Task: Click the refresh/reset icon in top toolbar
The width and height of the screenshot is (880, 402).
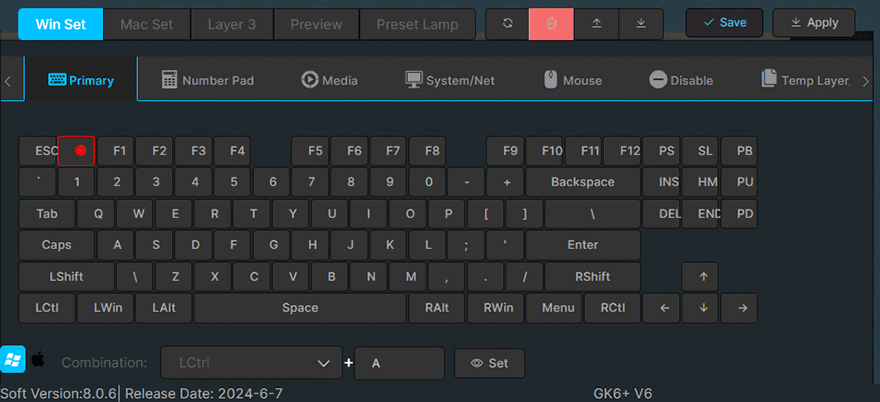Action: click(x=507, y=24)
